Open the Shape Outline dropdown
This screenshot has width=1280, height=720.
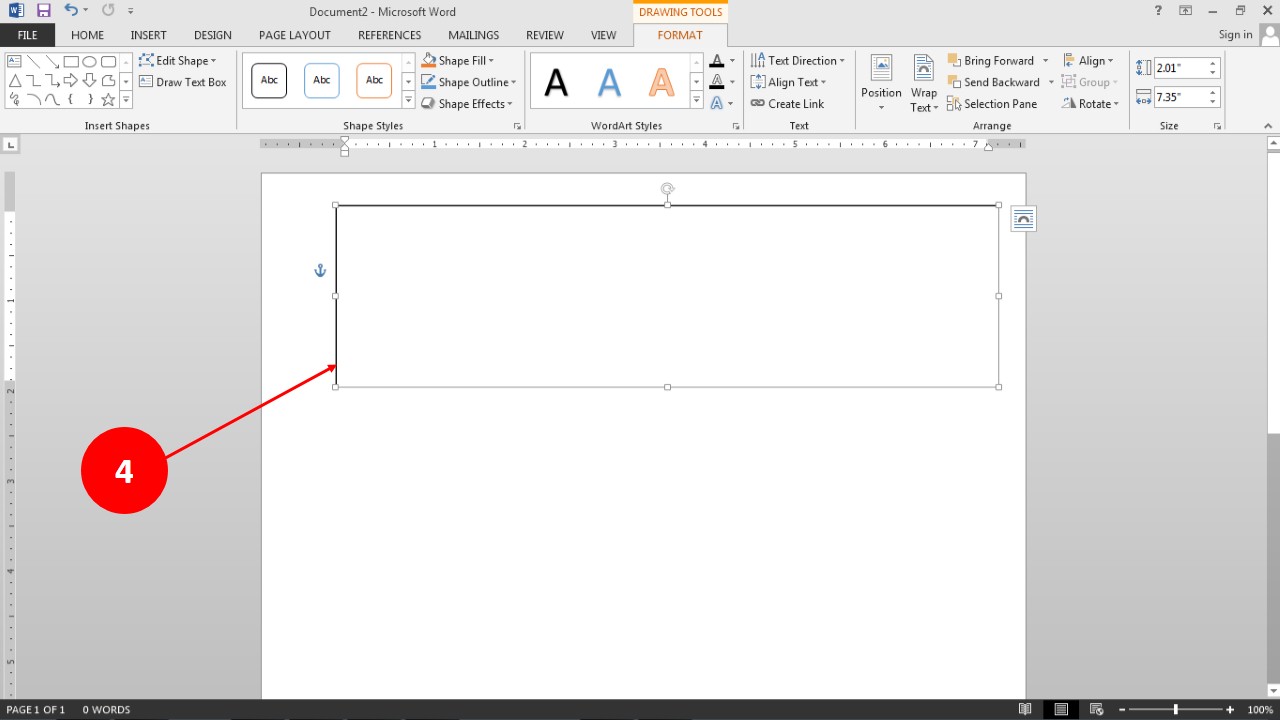[469, 82]
